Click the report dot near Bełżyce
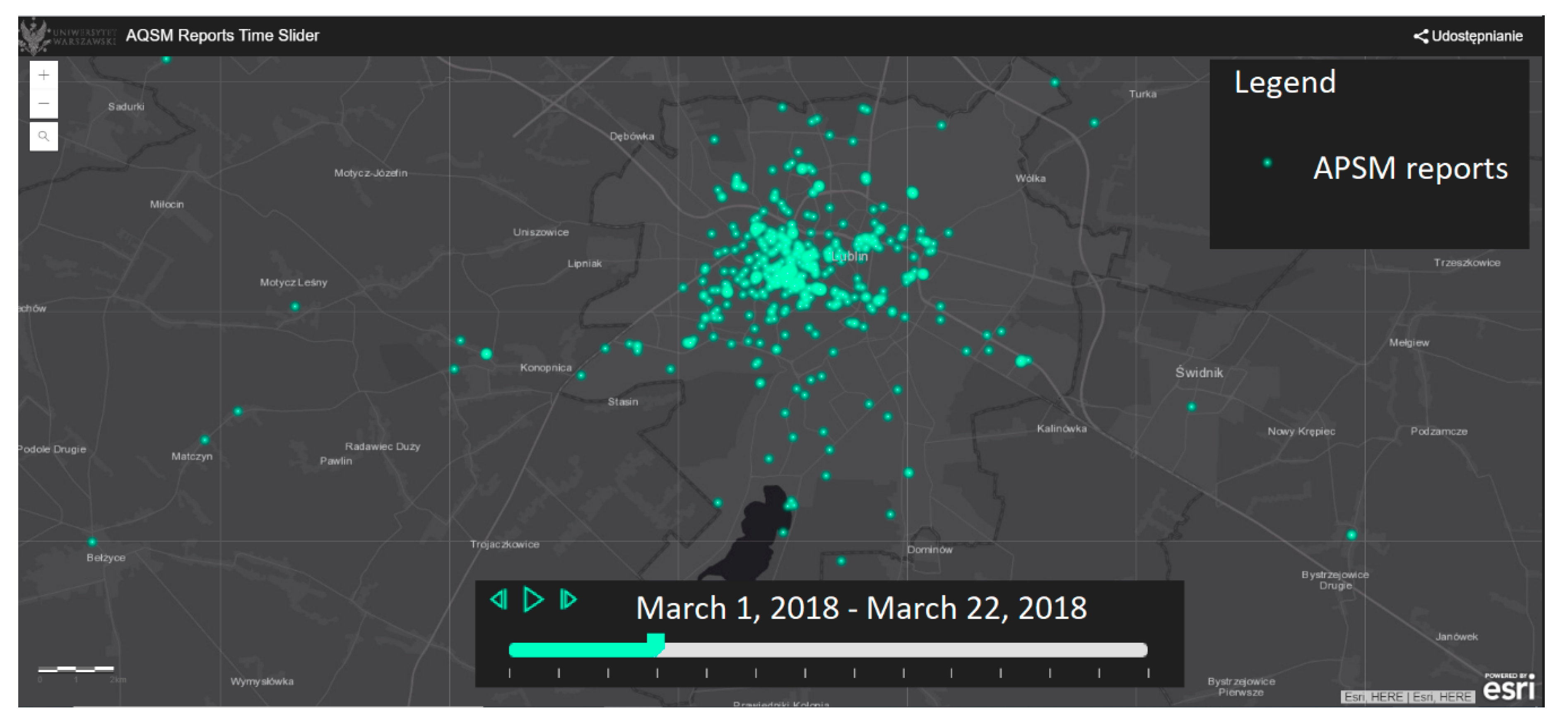The width and height of the screenshot is (1568, 724). (x=92, y=542)
